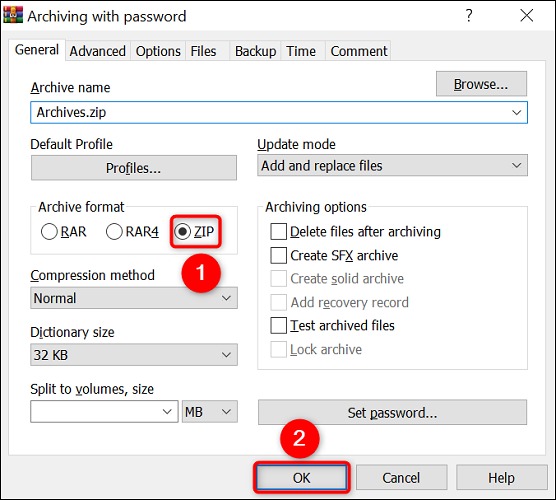Switch to the General tab
The image size is (556, 500).
pyautogui.click(x=37, y=50)
